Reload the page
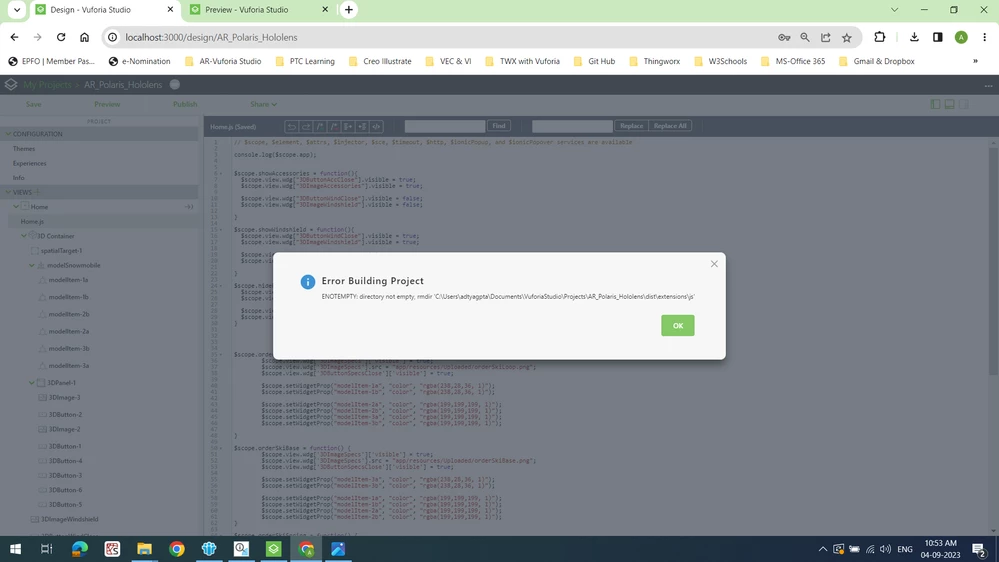Image resolution: width=999 pixels, height=562 pixels. point(61,38)
